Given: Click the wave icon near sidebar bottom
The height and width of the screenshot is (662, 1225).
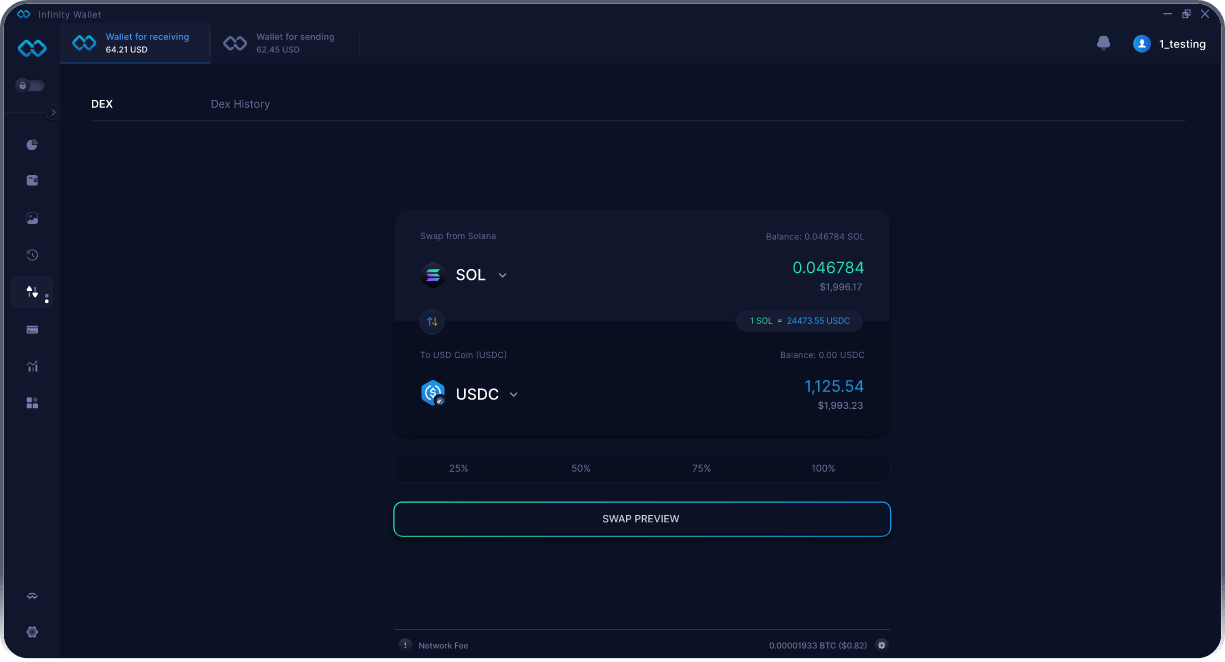Looking at the screenshot, I should (32, 596).
